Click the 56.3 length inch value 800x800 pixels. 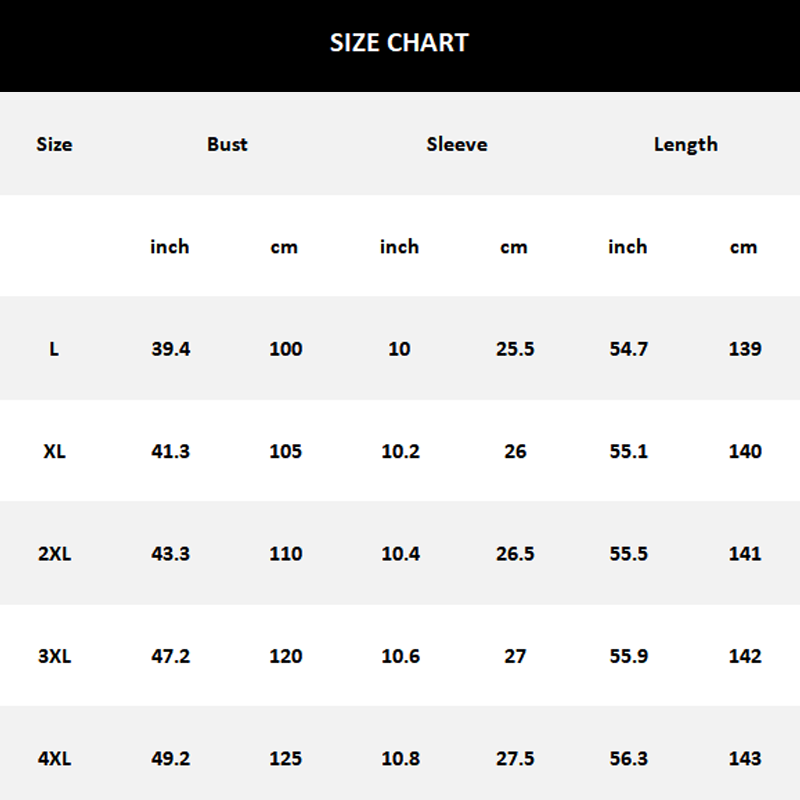pos(628,758)
